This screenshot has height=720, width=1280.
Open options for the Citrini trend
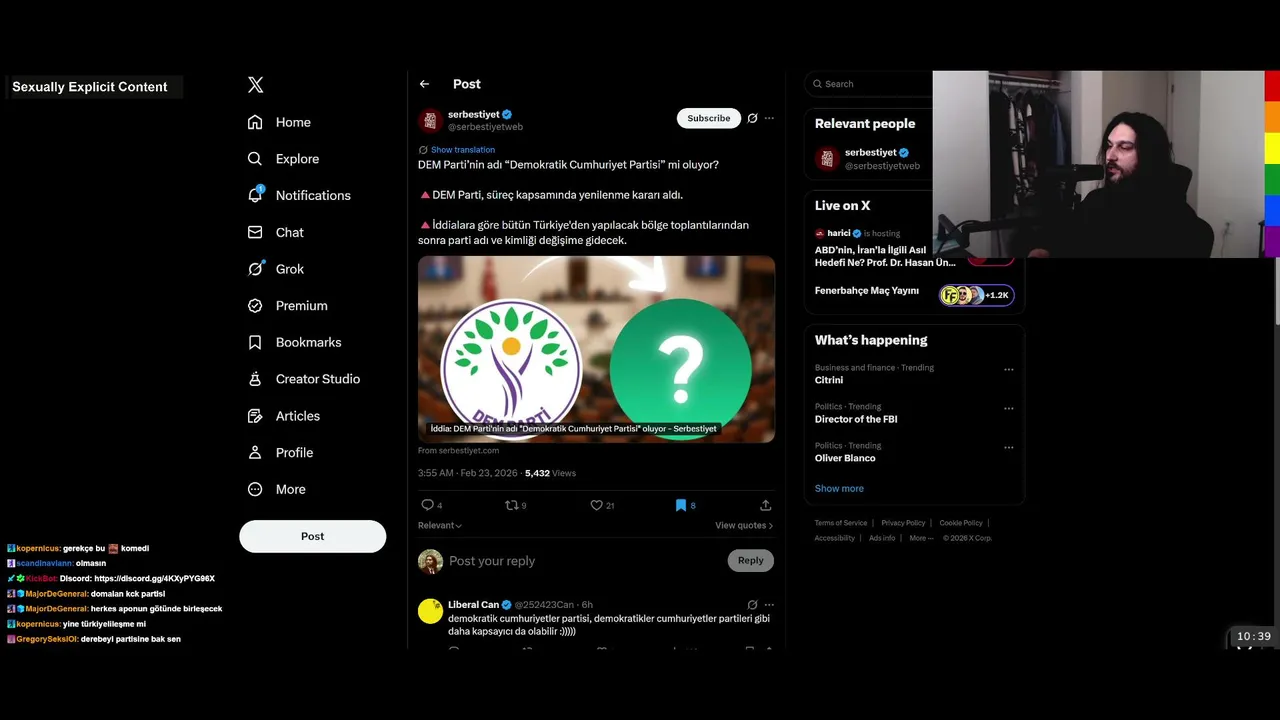[1008, 369]
